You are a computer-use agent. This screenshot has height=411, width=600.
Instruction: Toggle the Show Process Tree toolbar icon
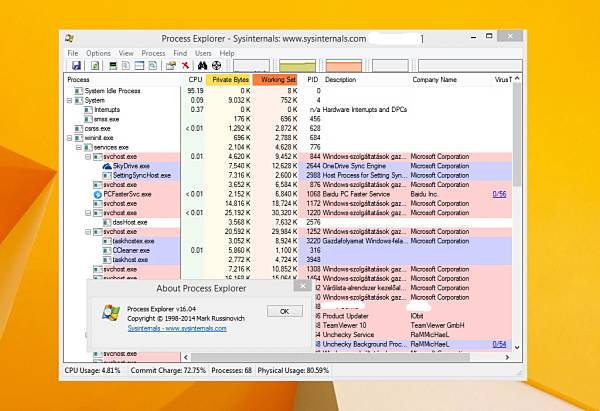coord(126,65)
